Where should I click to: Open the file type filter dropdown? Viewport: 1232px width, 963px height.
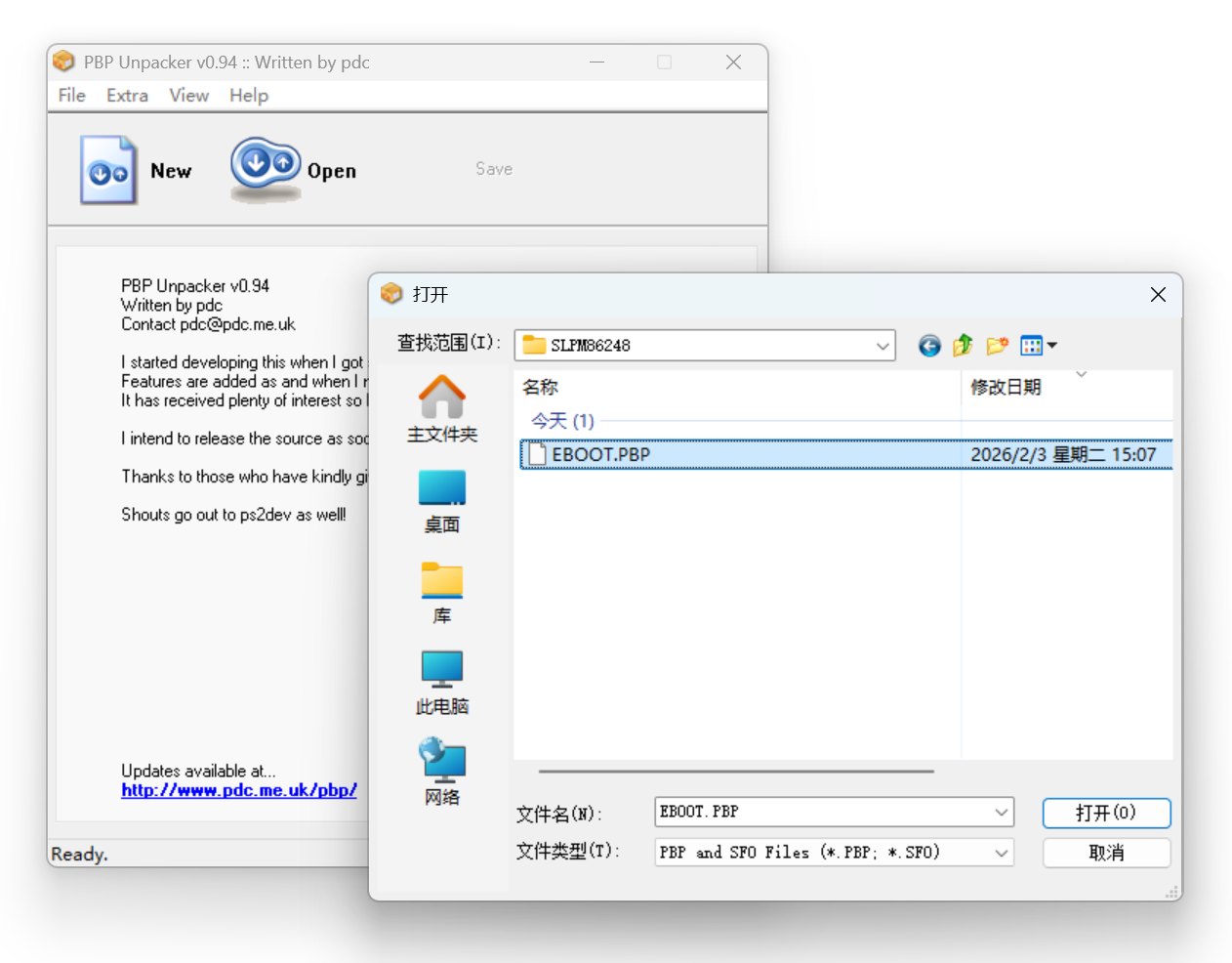tap(1001, 853)
